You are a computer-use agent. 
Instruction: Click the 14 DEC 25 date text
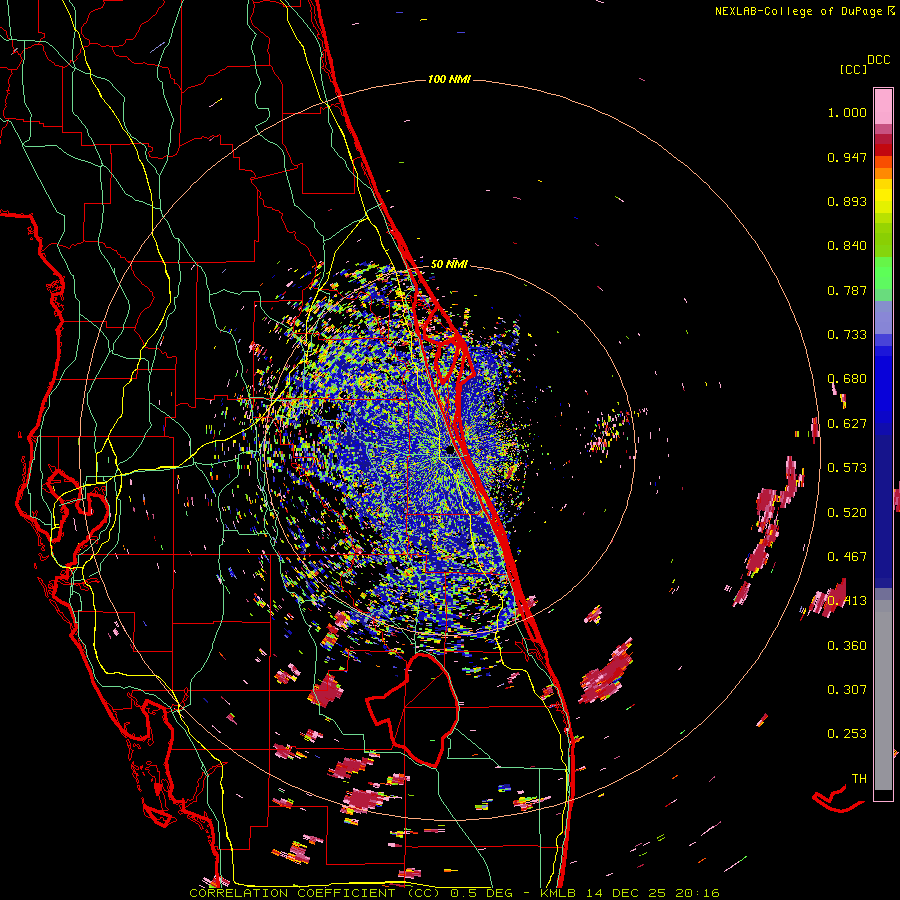click(628, 893)
